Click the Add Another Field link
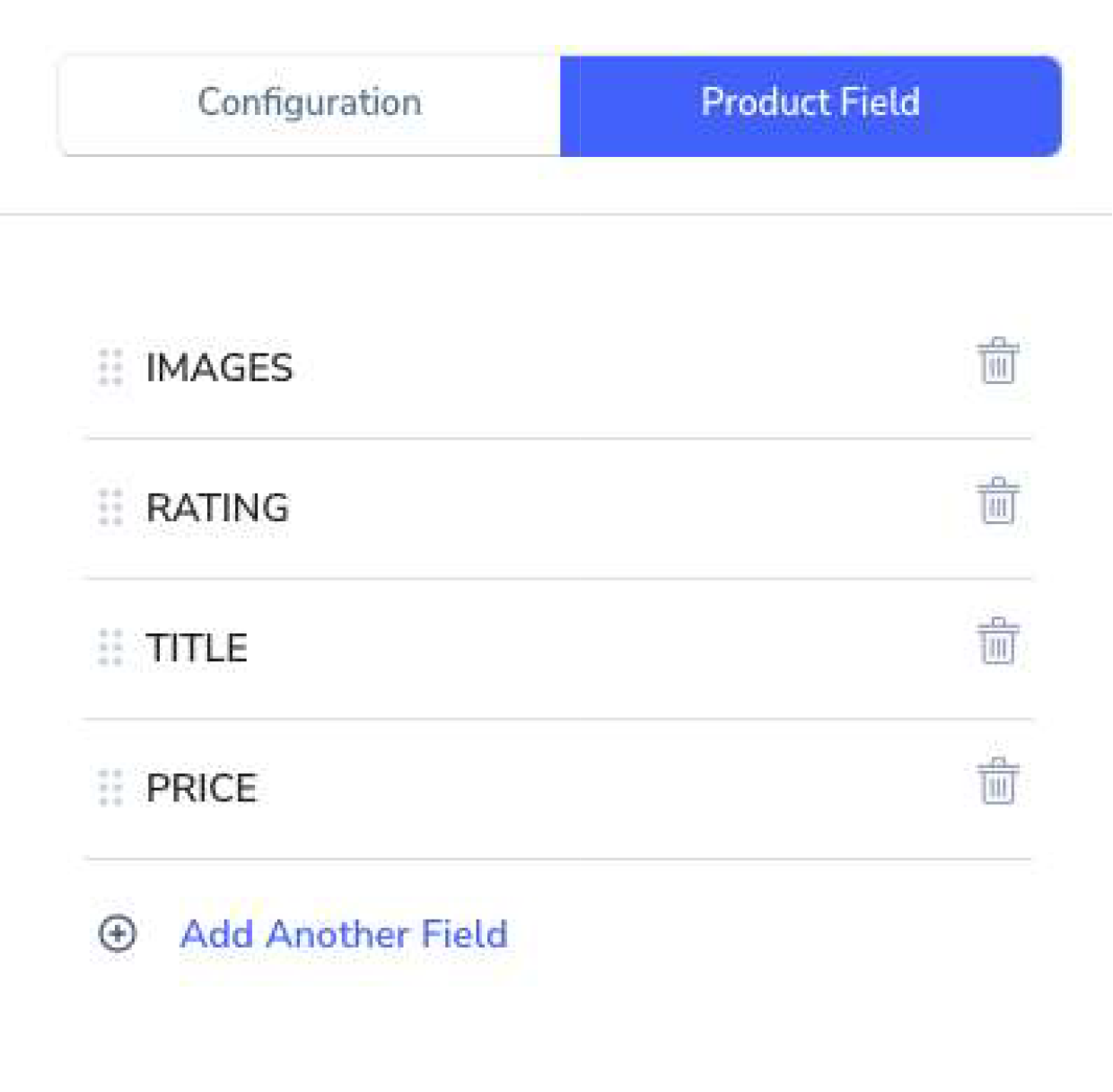 [x=344, y=934]
